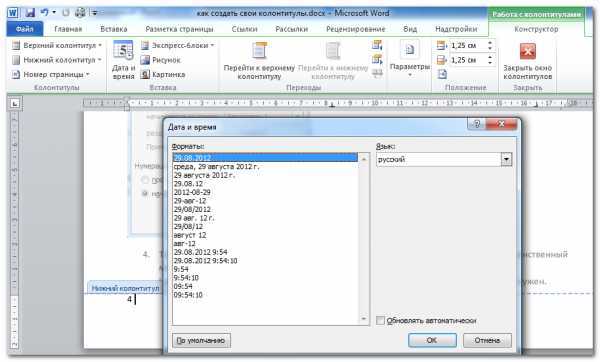
Task: Click the header distance field 1,25 см top
Action: pos(468,46)
